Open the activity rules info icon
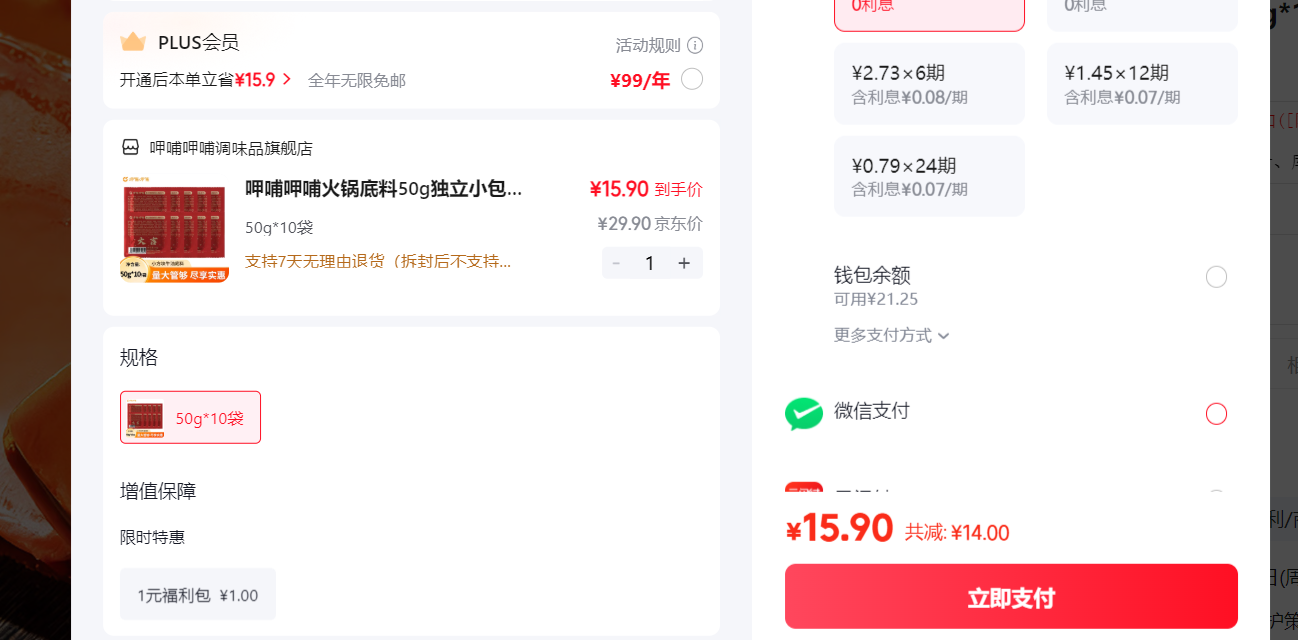The image size is (1298, 640). click(695, 46)
